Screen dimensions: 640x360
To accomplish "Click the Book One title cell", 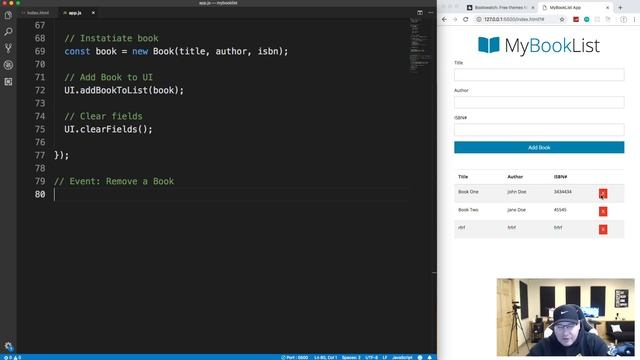I will tap(468, 192).
